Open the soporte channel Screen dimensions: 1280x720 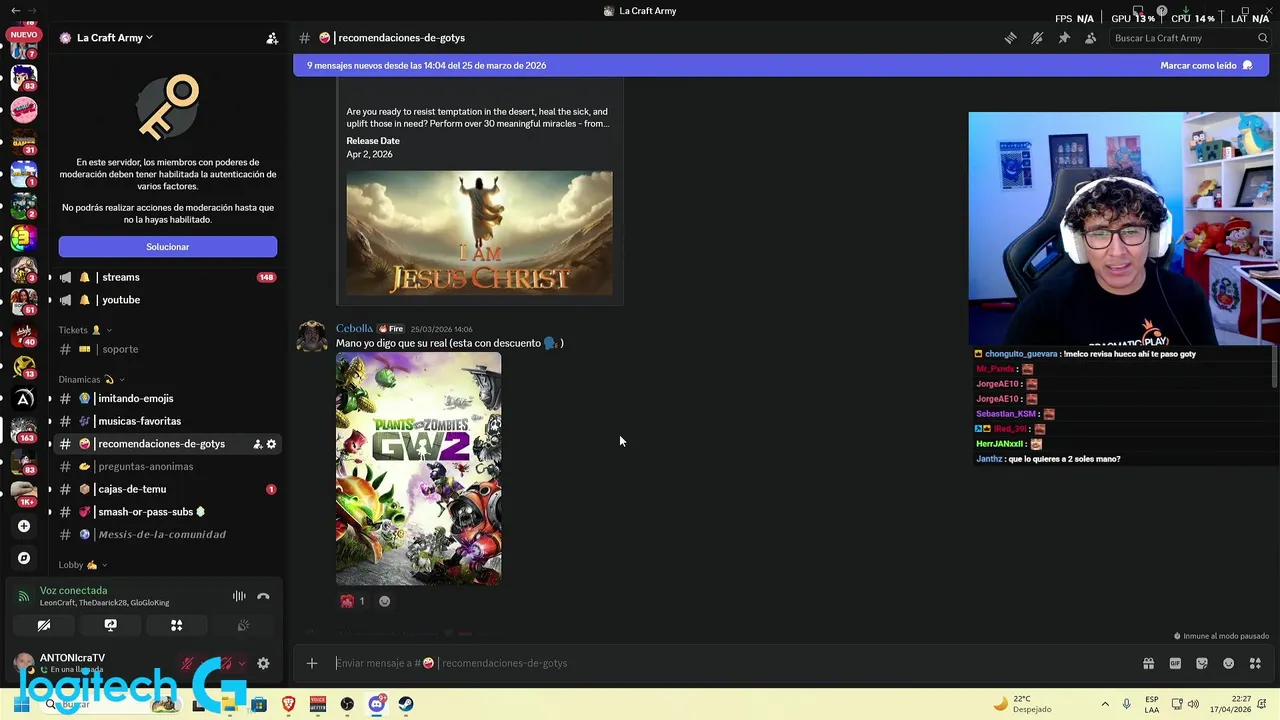click(166, 349)
